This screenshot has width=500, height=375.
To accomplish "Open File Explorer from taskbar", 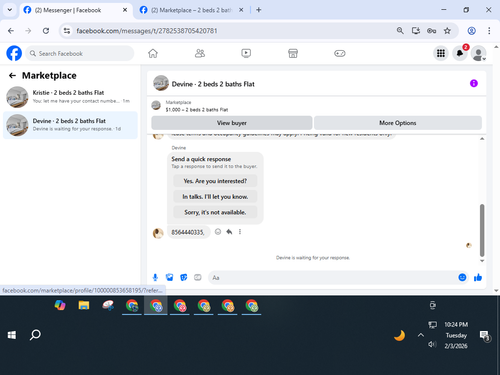I will [x=84, y=305].
